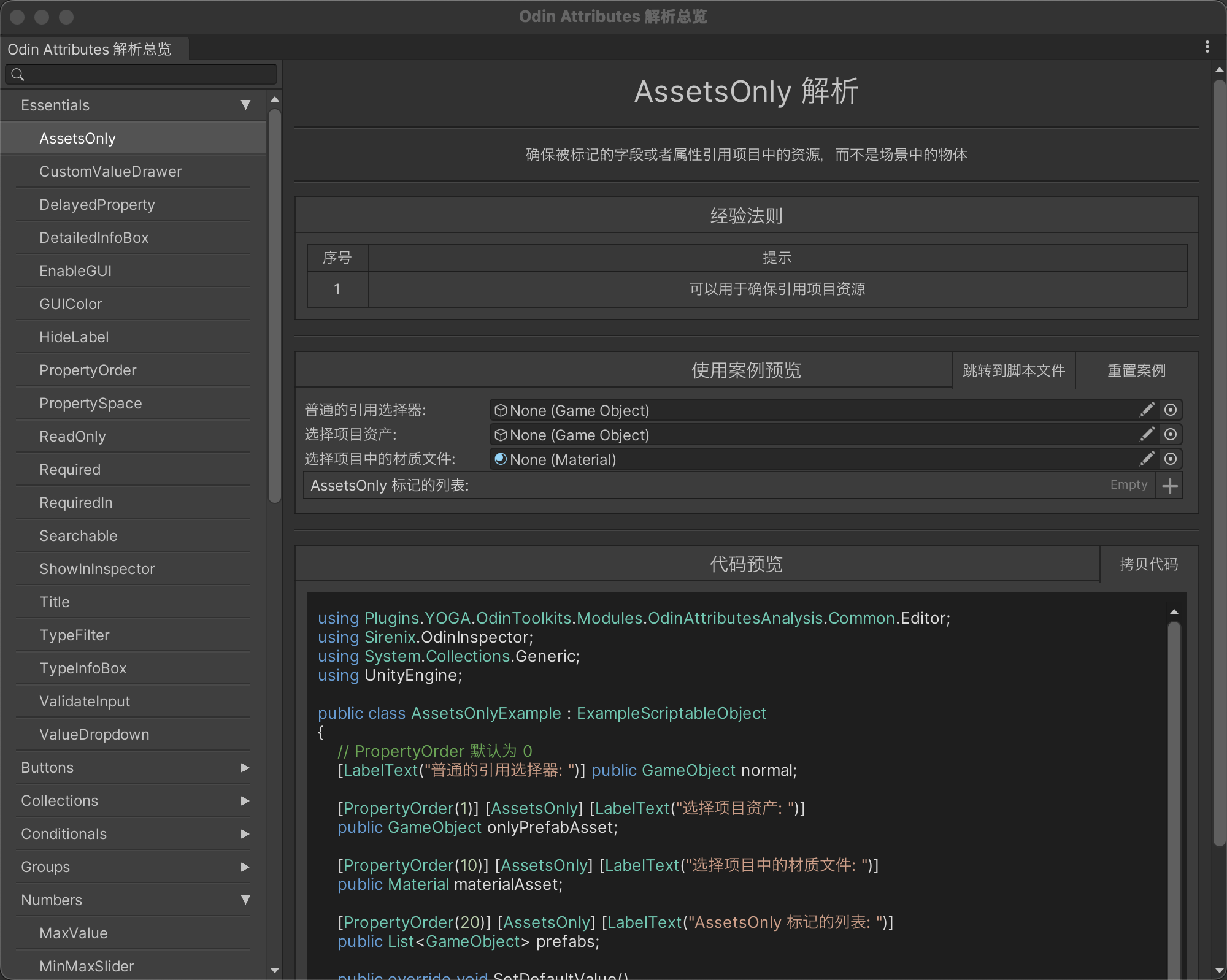This screenshot has width=1227, height=980.
Task: Click sidebar scrollbar up arrow
Action: [x=275, y=99]
